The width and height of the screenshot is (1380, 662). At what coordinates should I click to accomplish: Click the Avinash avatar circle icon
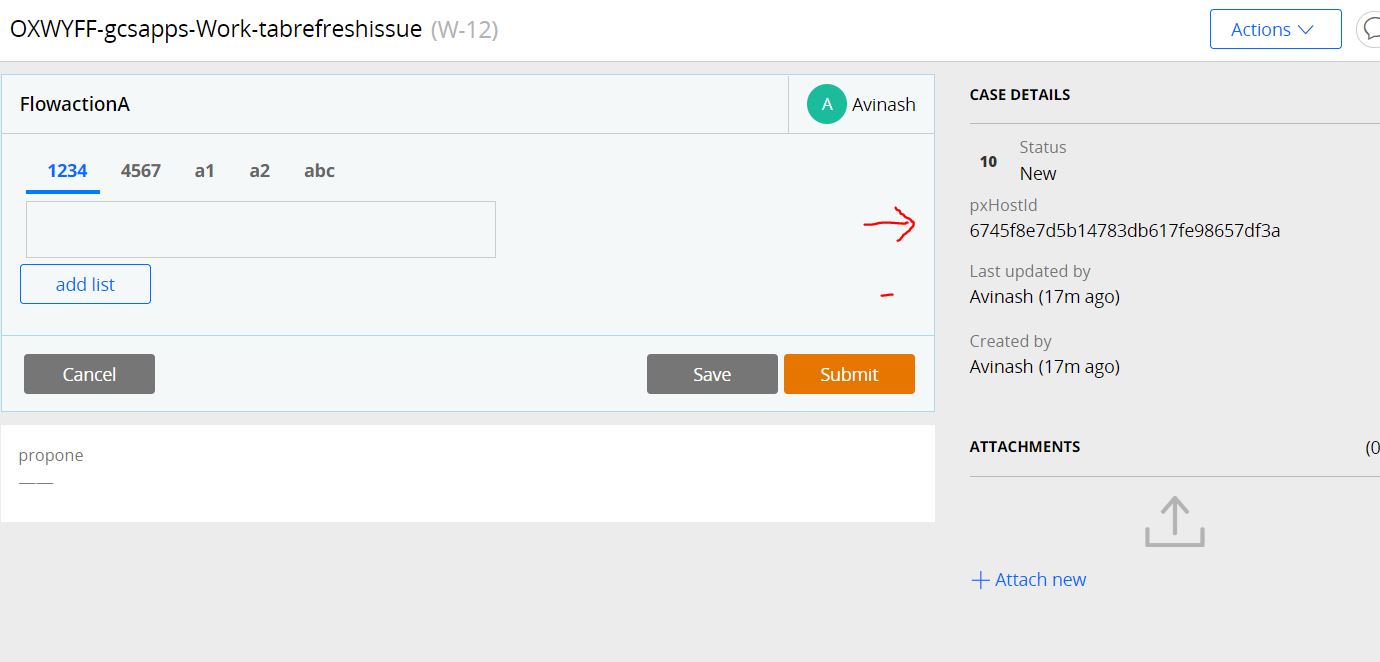(x=827, y=104)
